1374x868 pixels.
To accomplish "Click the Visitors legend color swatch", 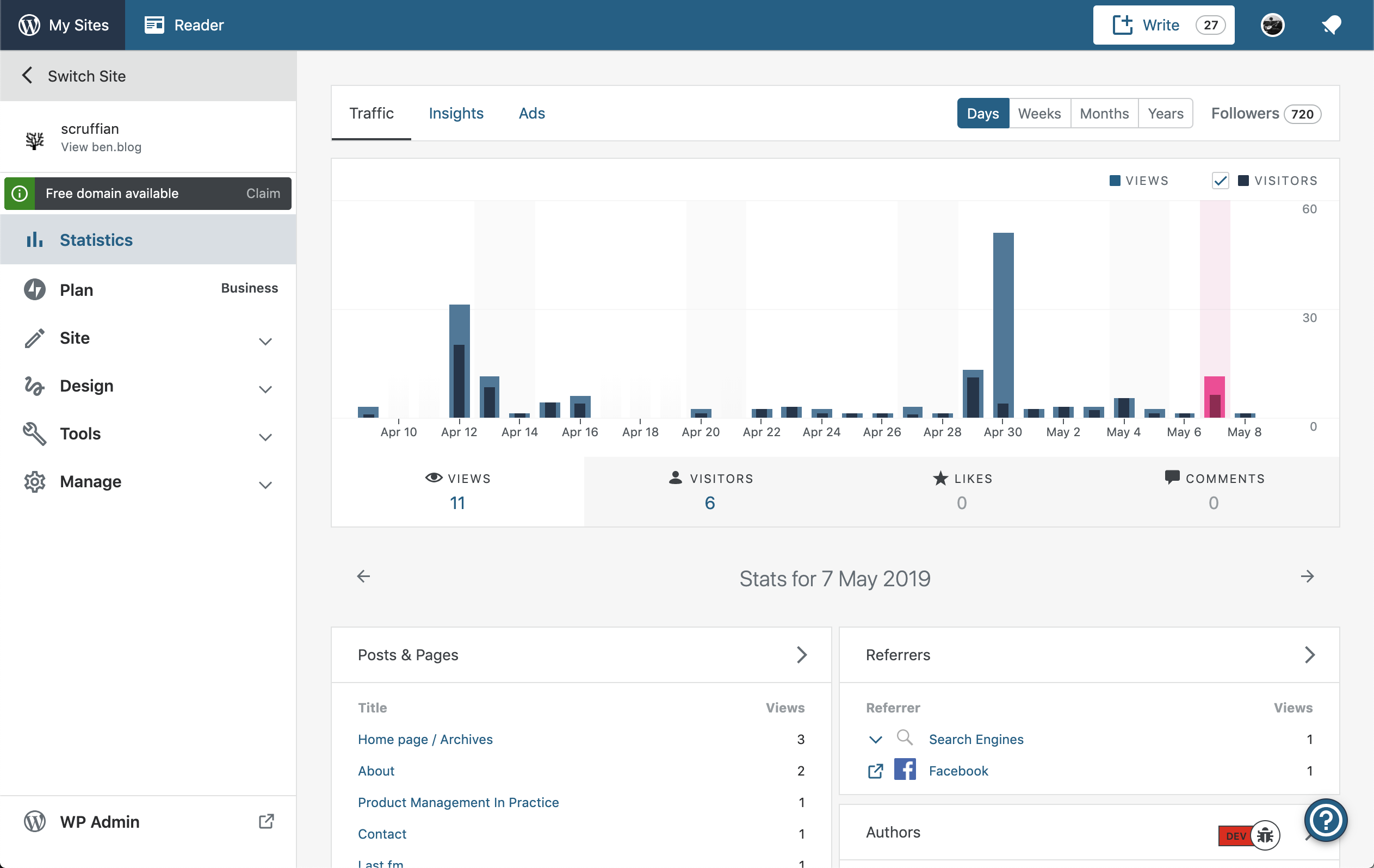I will [1243, 181].
